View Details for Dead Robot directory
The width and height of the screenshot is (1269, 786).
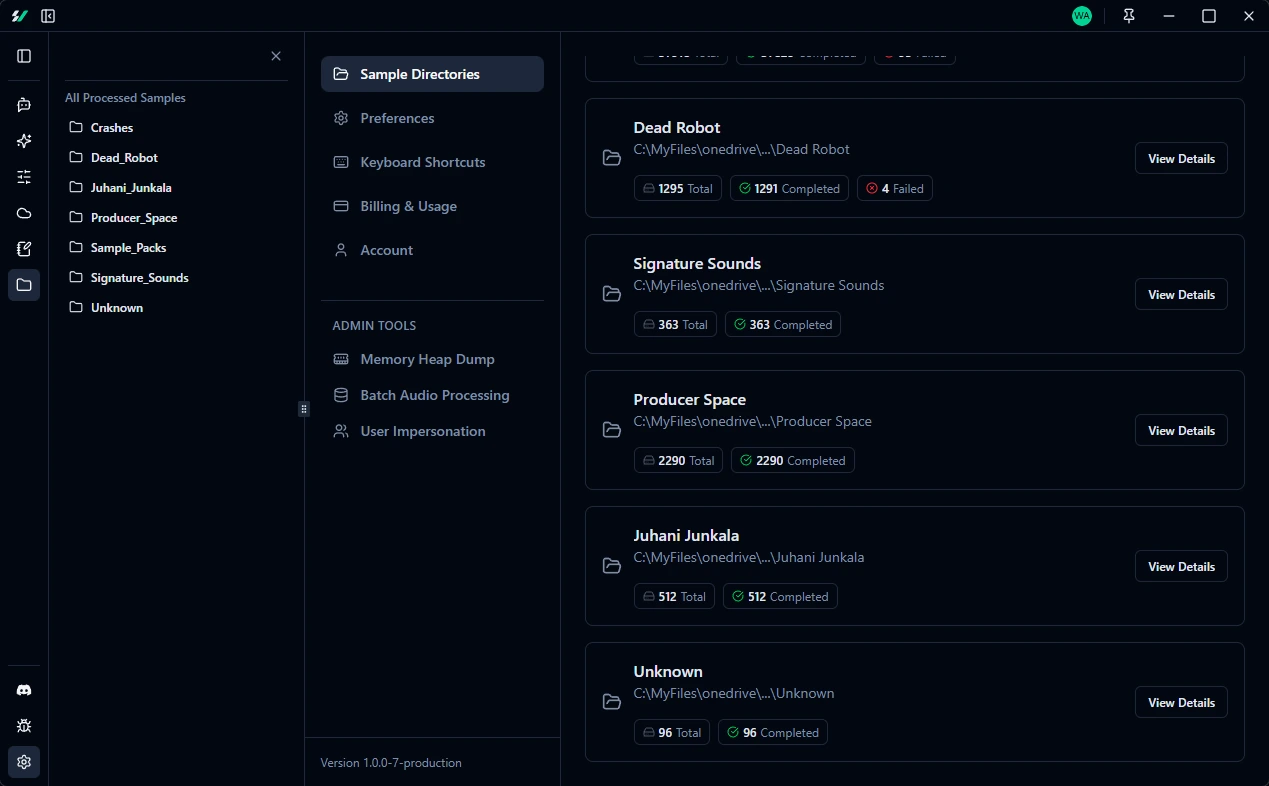coord(1180,158)
